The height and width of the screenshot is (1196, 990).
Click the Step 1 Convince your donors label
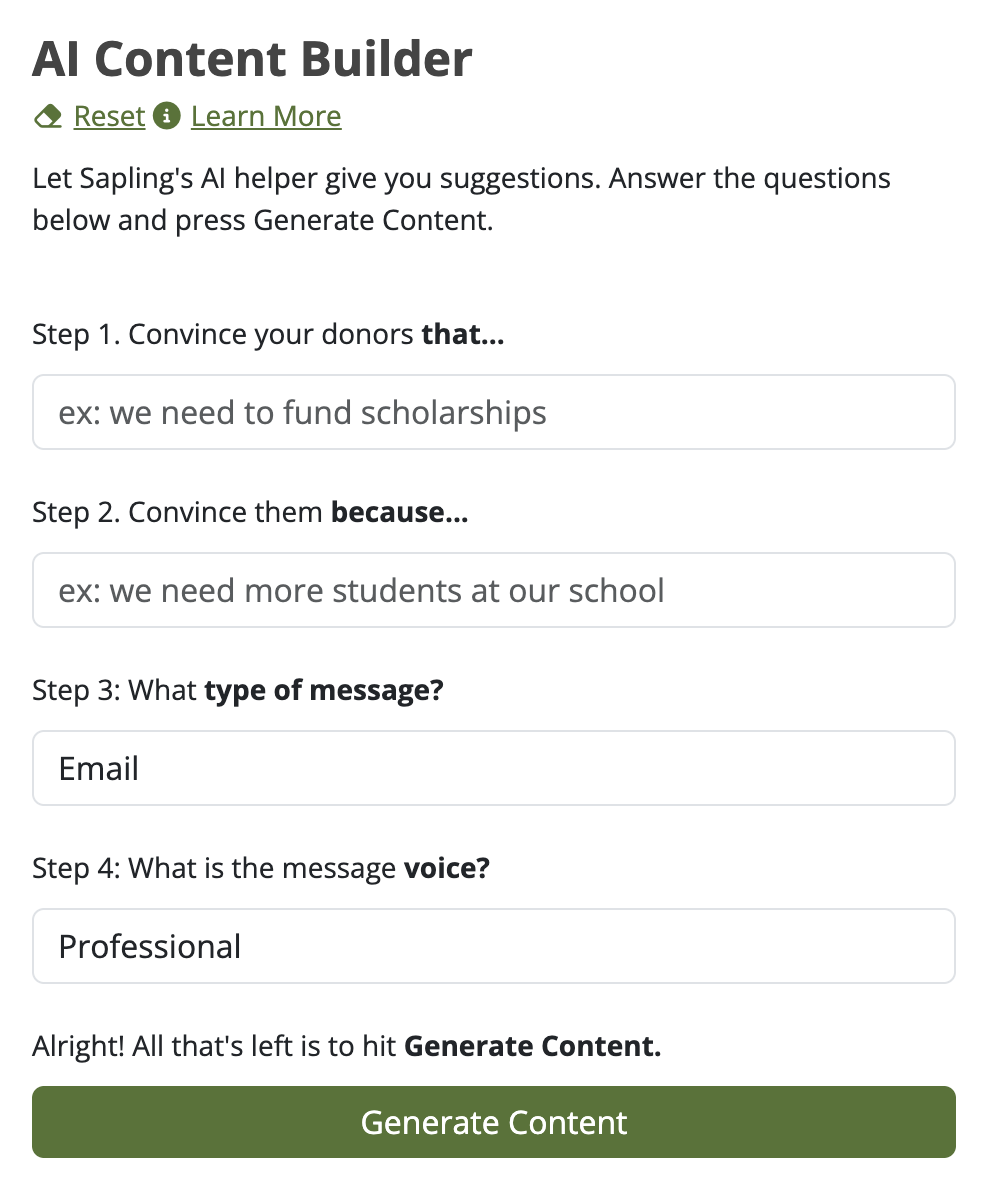268,335
